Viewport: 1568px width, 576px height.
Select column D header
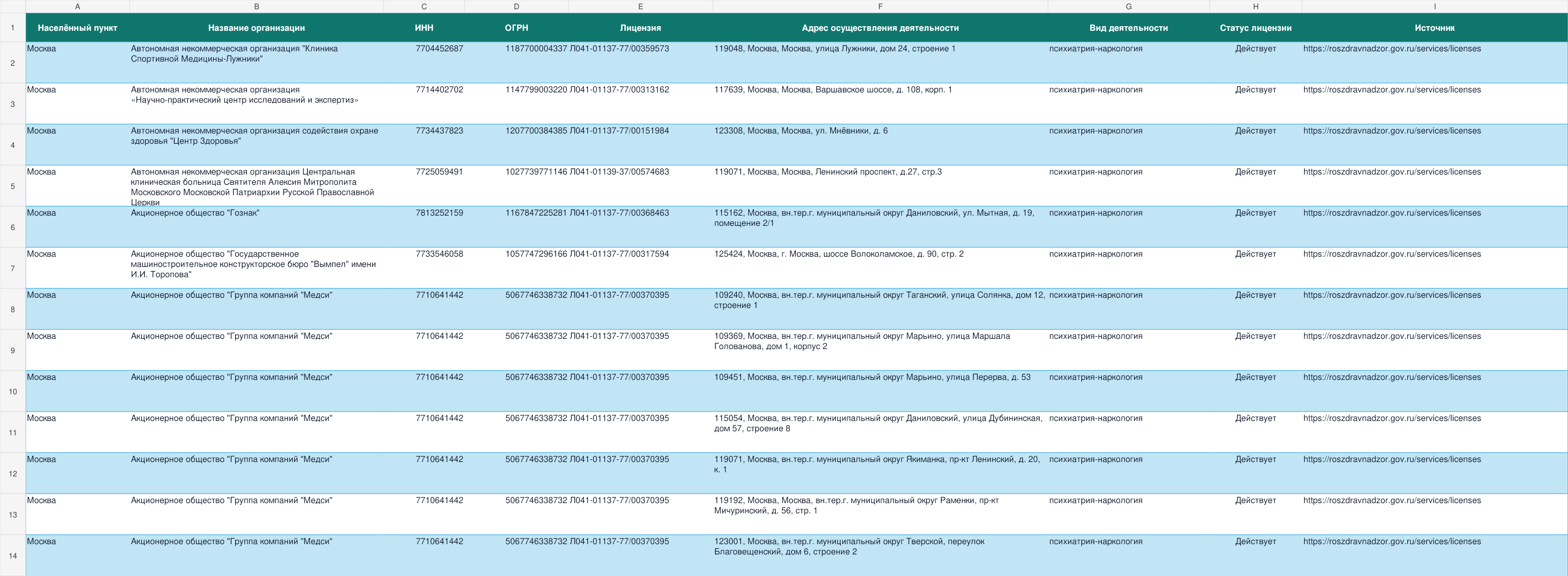pyautogui.click(x=516, y=6)
